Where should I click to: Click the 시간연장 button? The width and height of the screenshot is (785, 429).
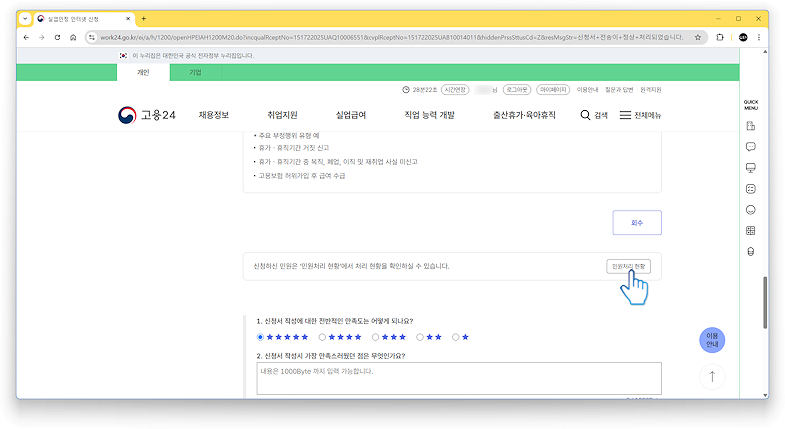tap(455, 90)
